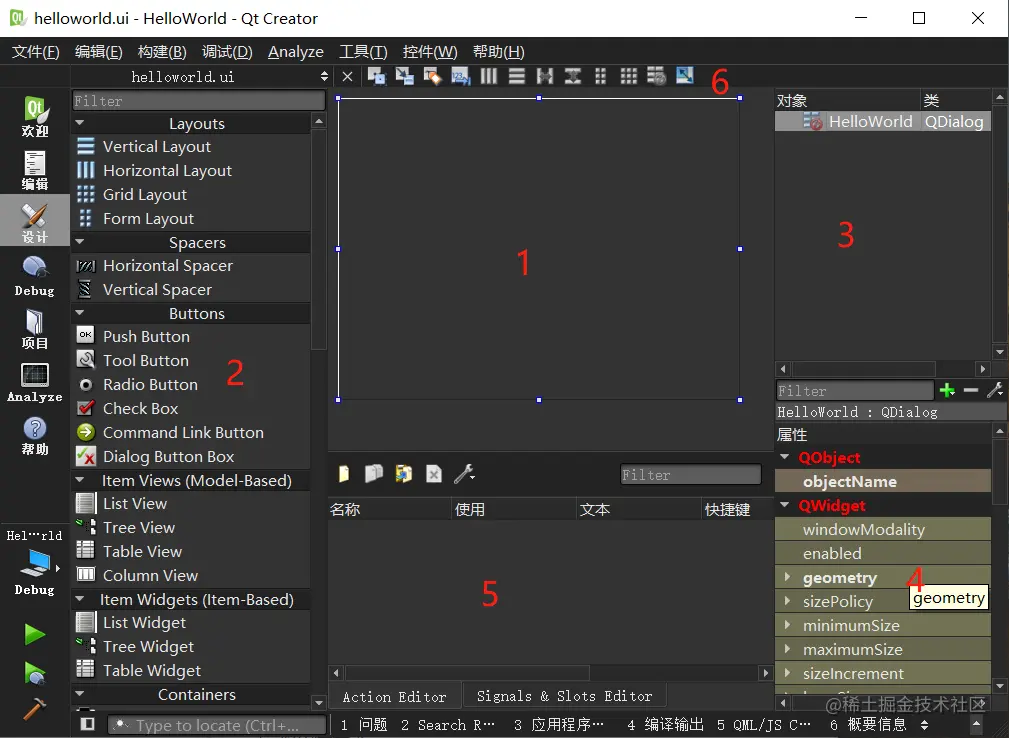Click Paste action icon in Action Editor

click(403, 474)
